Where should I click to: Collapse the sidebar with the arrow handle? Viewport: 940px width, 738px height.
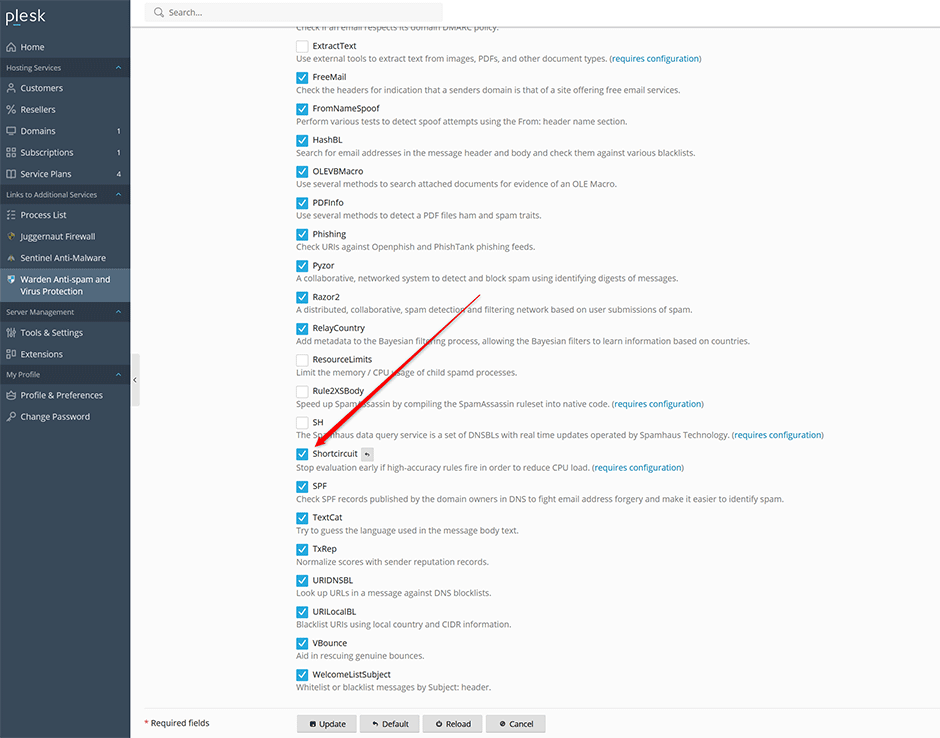tap(135, 380)
